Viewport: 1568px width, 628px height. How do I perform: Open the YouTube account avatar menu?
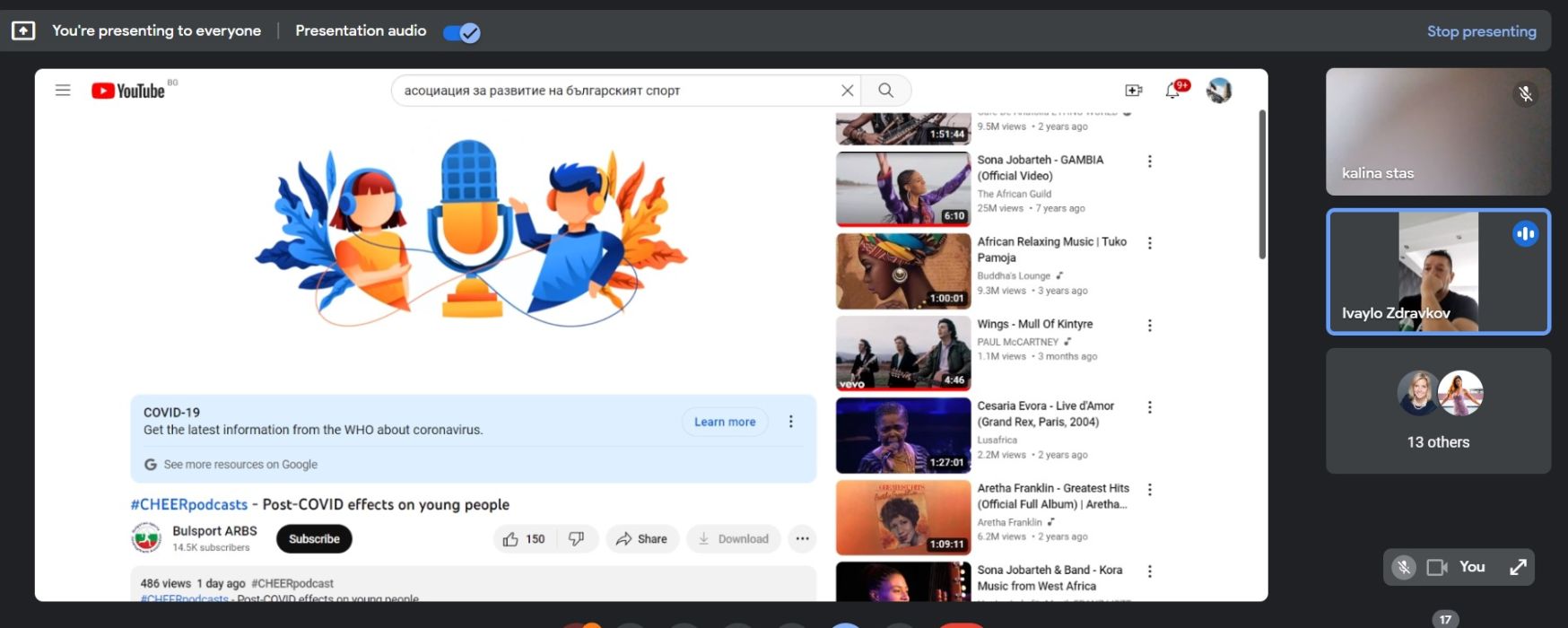point(1219,91)
